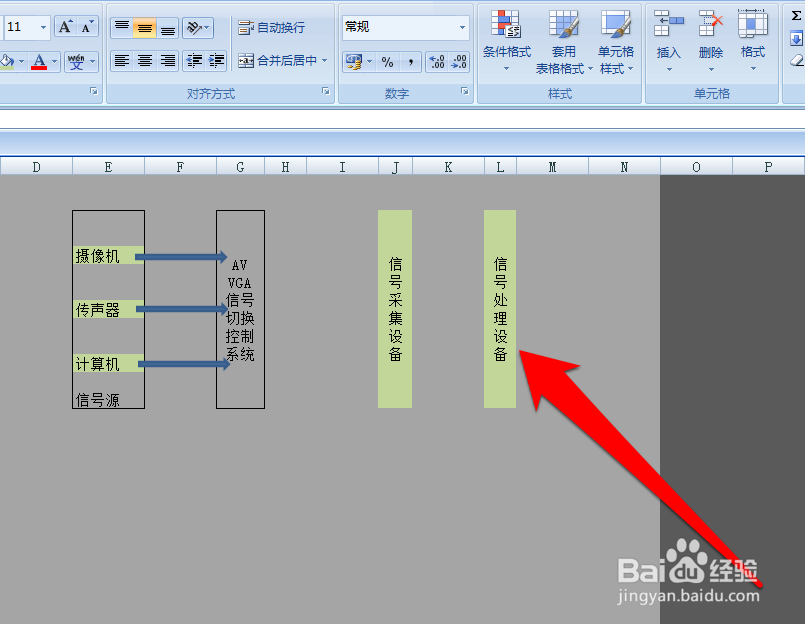
Task: Open the 格式 format menu
Action: tap(753, 41)
